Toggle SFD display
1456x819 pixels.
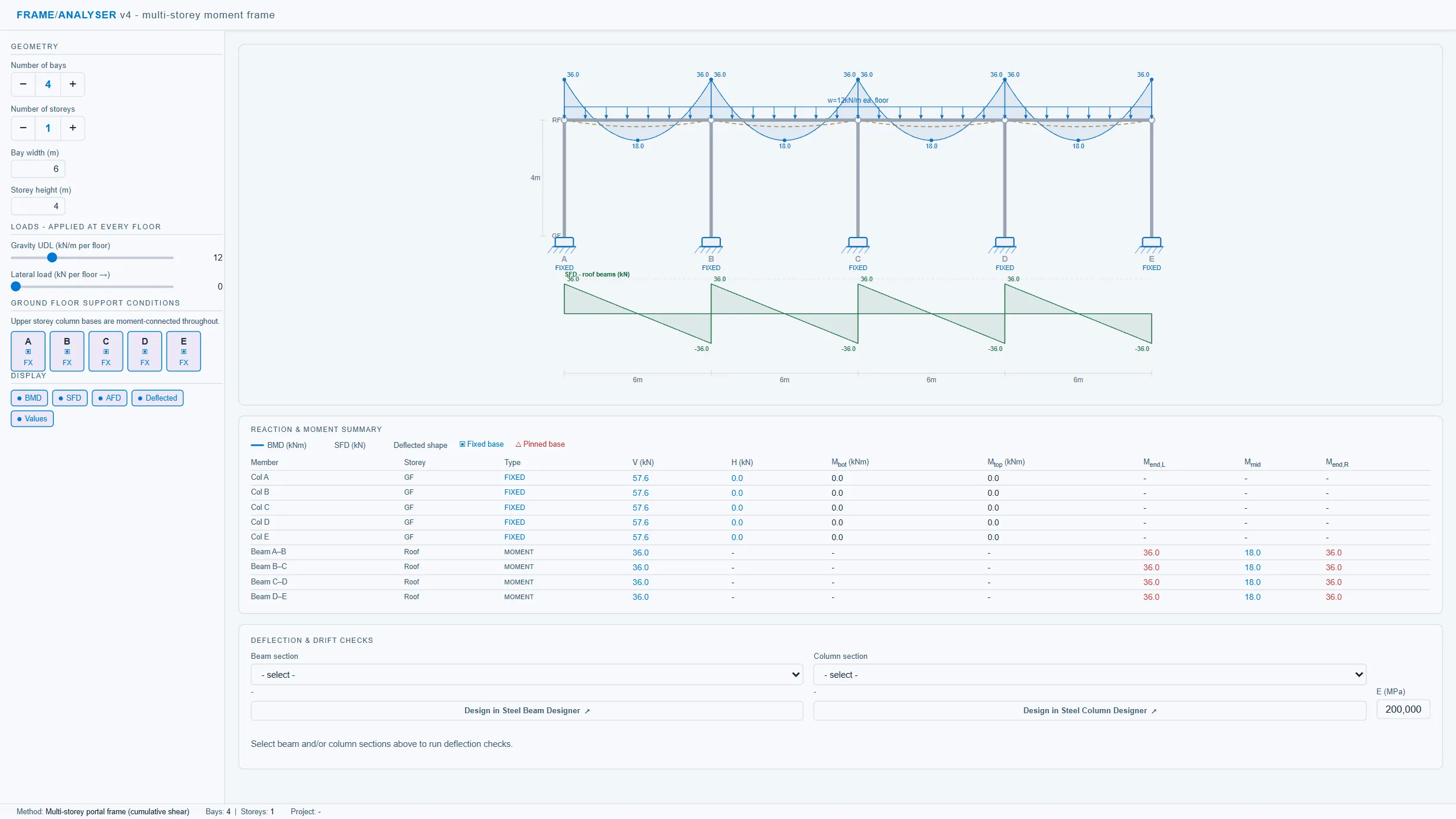click(70, 398)
